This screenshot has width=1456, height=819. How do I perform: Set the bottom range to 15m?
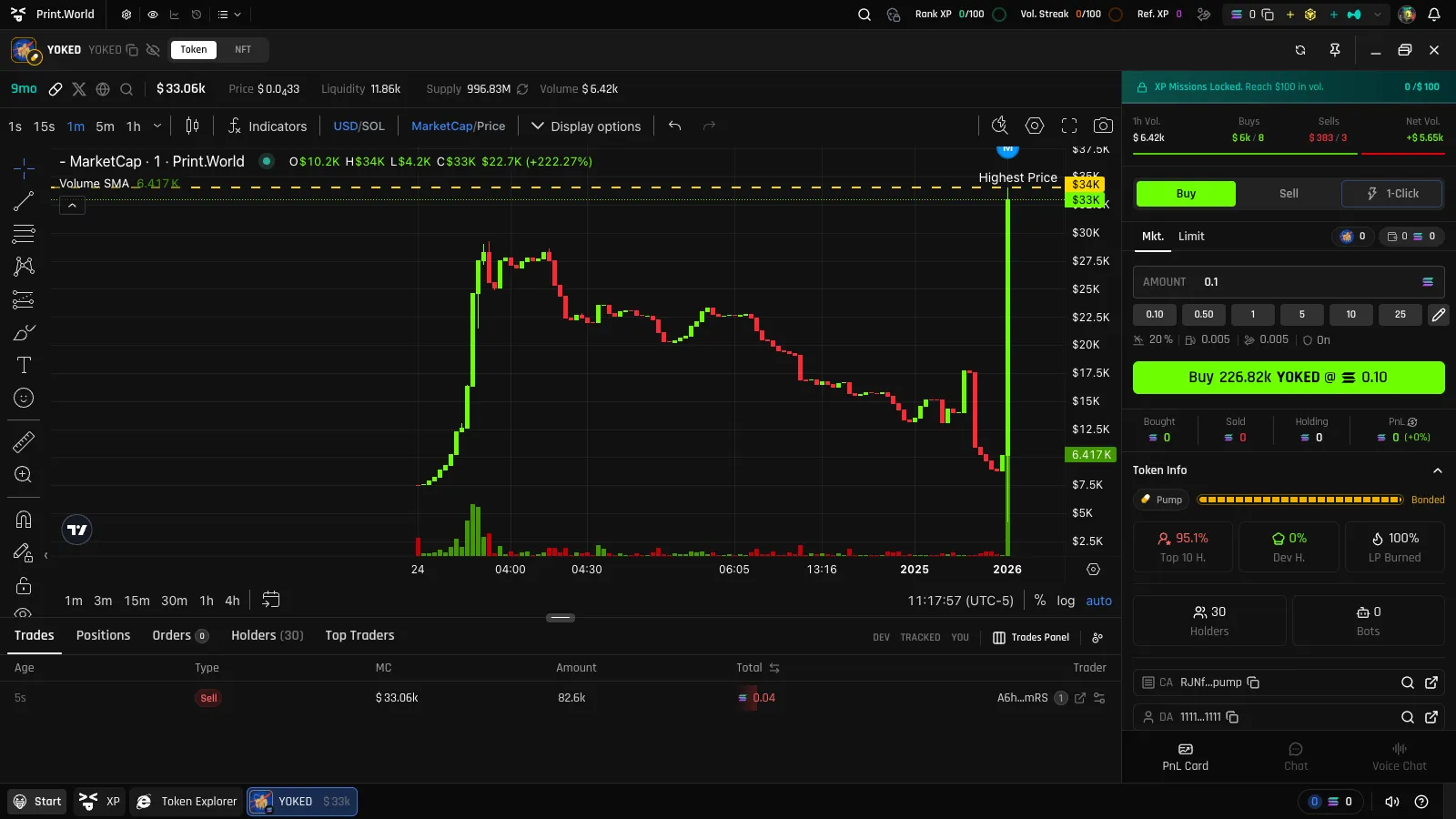(x=137, y=601)
